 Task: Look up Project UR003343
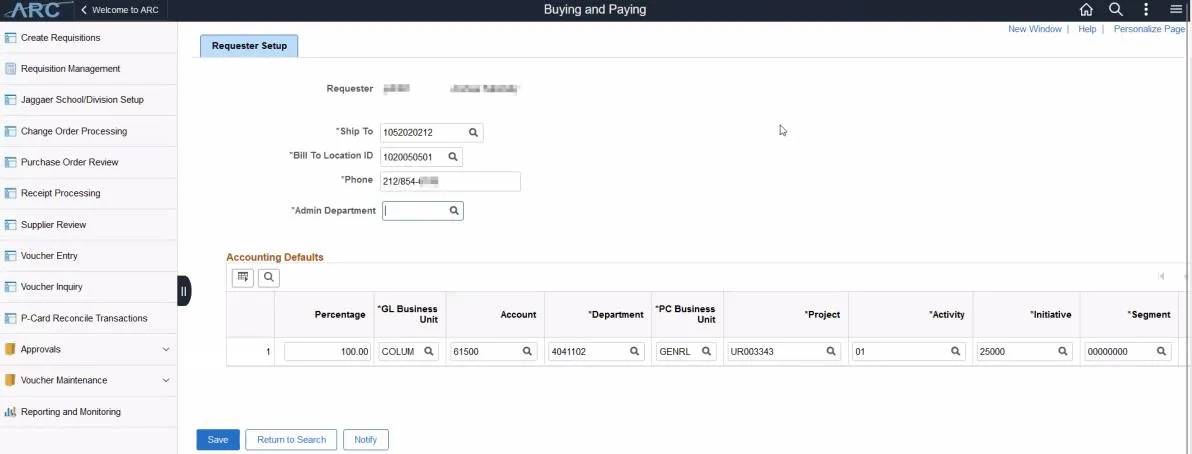(831, 351)
